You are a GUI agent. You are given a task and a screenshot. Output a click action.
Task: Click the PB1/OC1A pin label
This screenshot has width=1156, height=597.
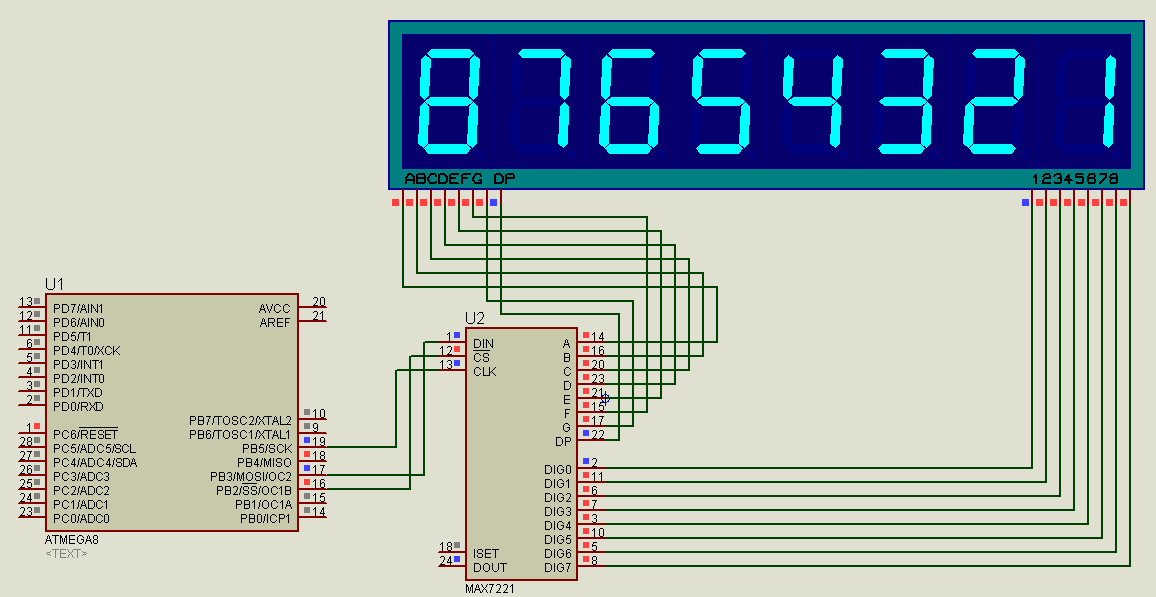coord(263,505)
